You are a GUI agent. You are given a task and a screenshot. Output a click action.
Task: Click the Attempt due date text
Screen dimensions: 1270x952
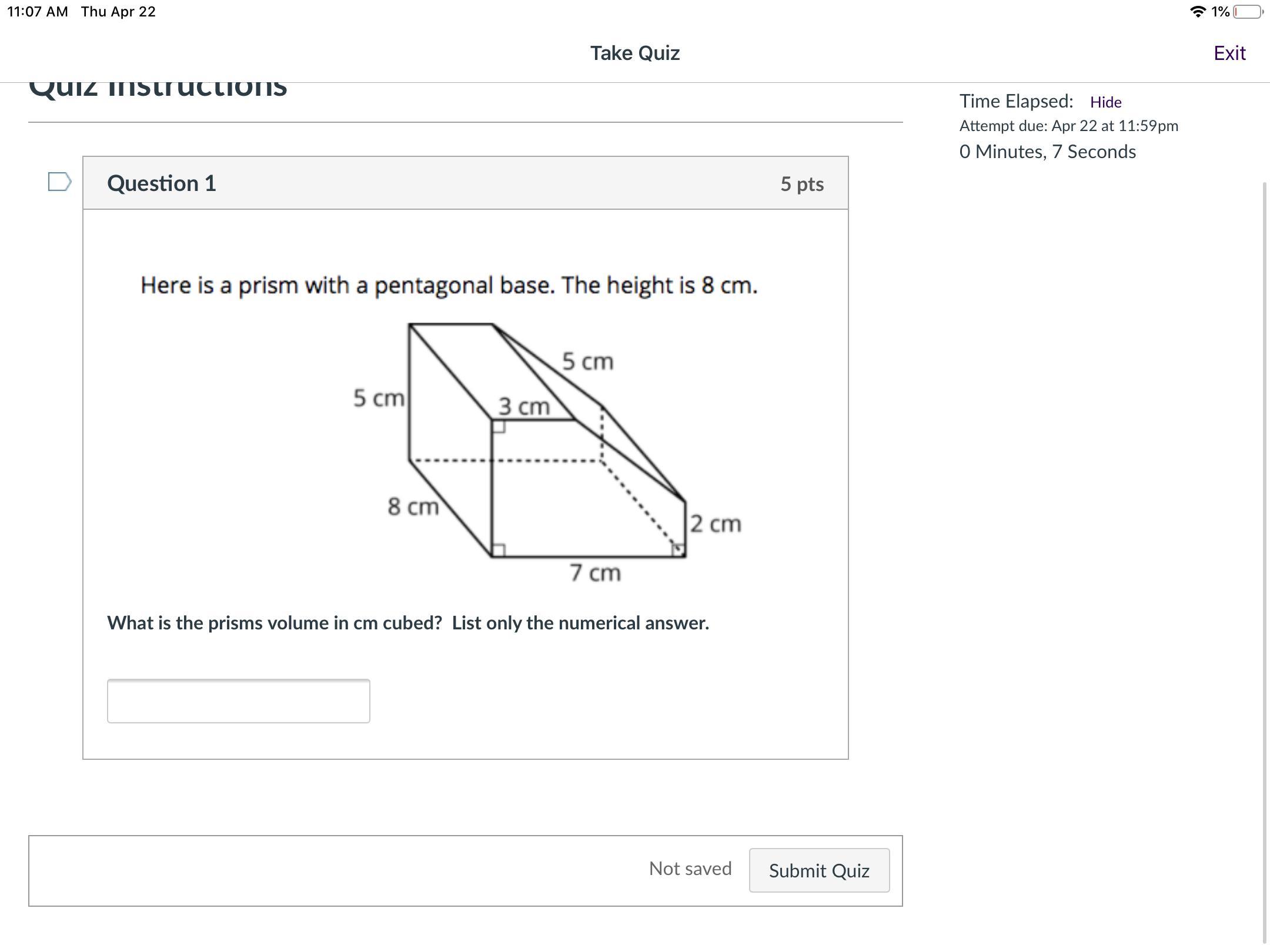point(1068,126)
